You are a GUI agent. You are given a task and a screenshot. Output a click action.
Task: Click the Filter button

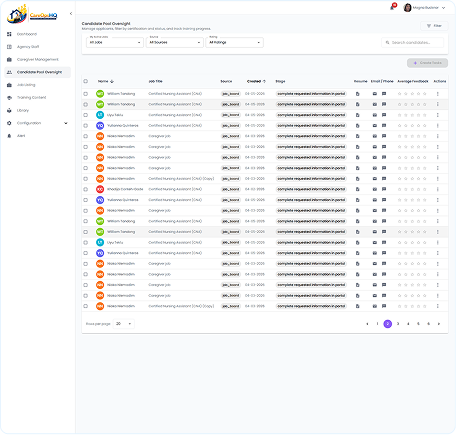point(434,26)
